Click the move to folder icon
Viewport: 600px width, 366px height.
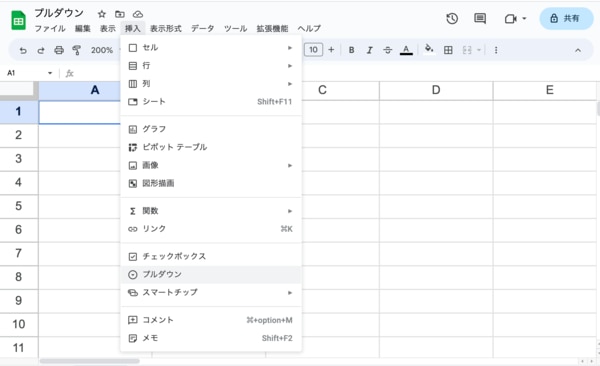[120, 14]
